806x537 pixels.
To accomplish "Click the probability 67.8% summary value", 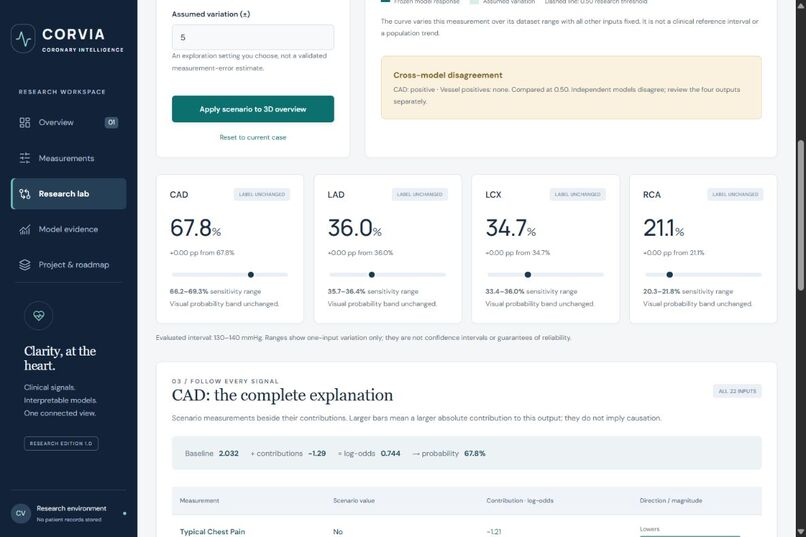I will 474,453.
